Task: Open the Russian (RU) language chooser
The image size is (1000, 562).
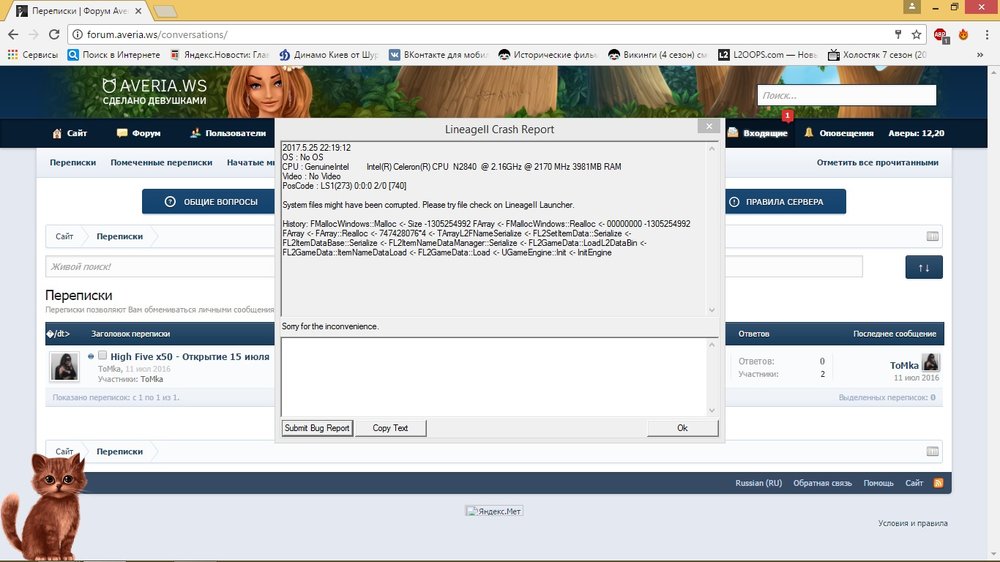Action: [758, 483]
